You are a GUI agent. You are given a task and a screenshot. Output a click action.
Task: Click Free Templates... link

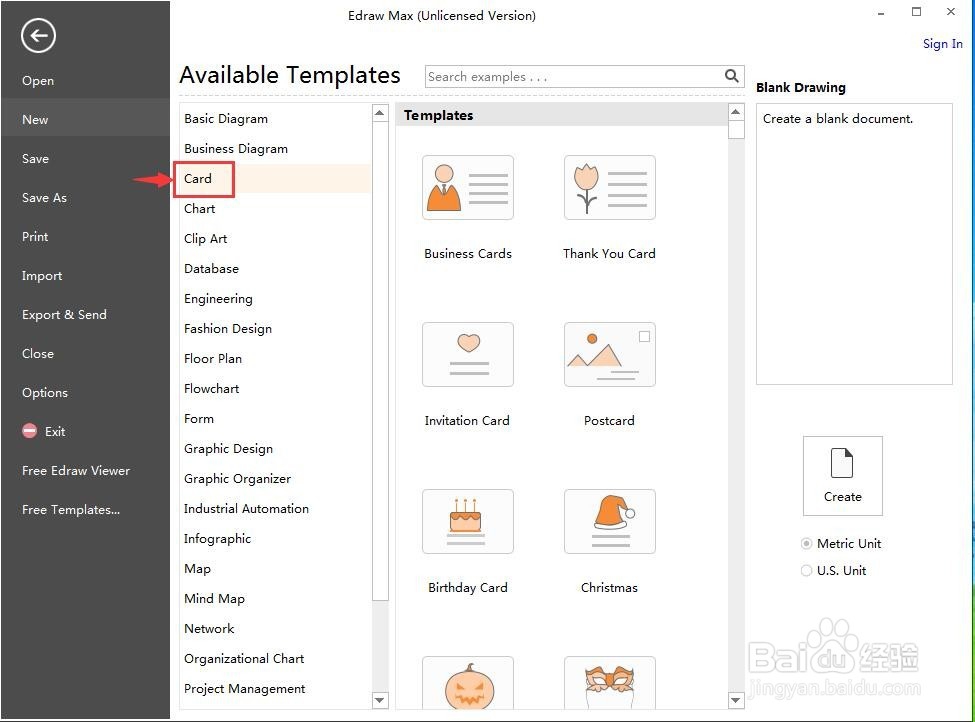tap(71, 509)
